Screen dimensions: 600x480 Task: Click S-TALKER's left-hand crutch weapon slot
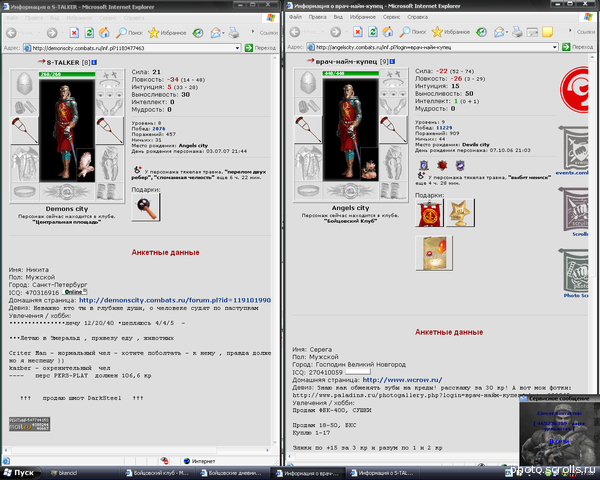pos(24,131)
